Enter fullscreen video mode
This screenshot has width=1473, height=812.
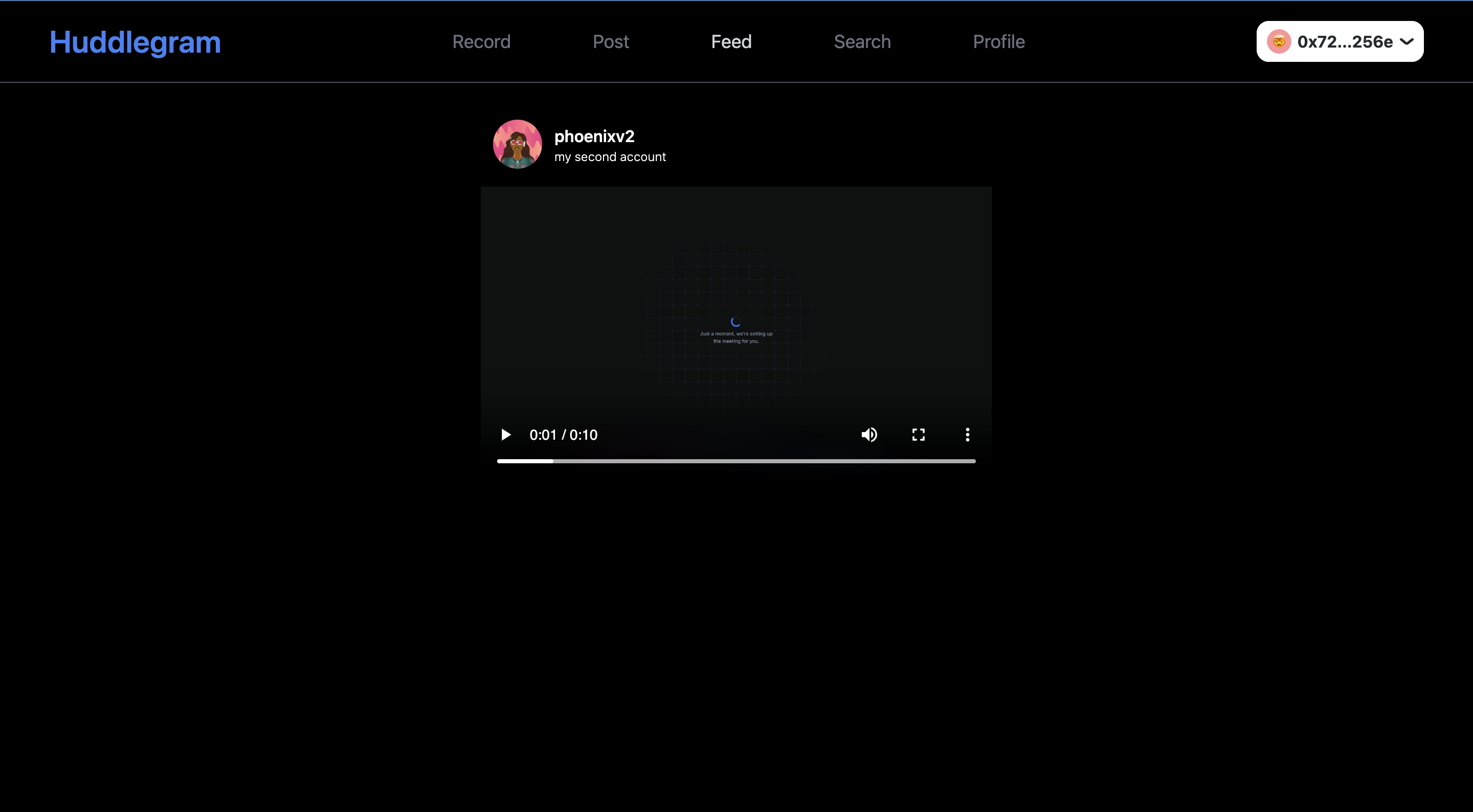click(918, 435)
